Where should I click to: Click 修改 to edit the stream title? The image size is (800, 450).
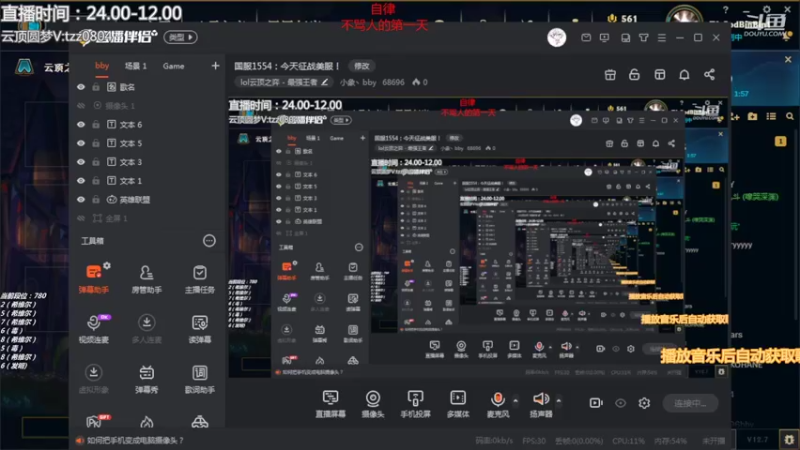(x=362, y=66)
